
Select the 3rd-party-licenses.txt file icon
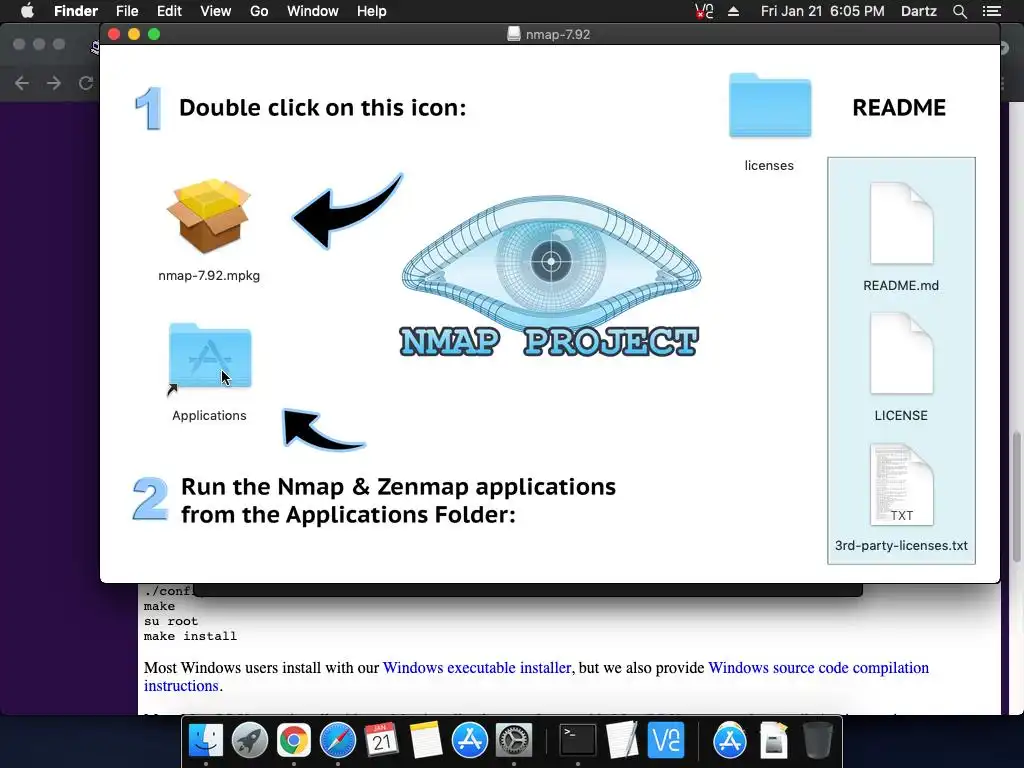click(901, 484)
